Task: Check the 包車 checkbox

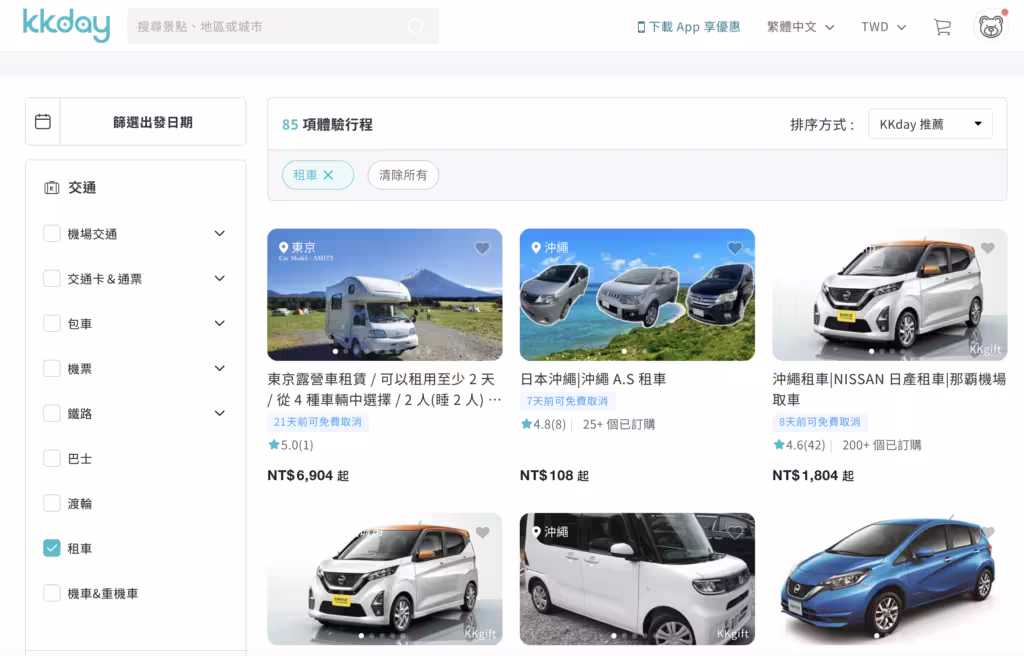Action: 52,323
